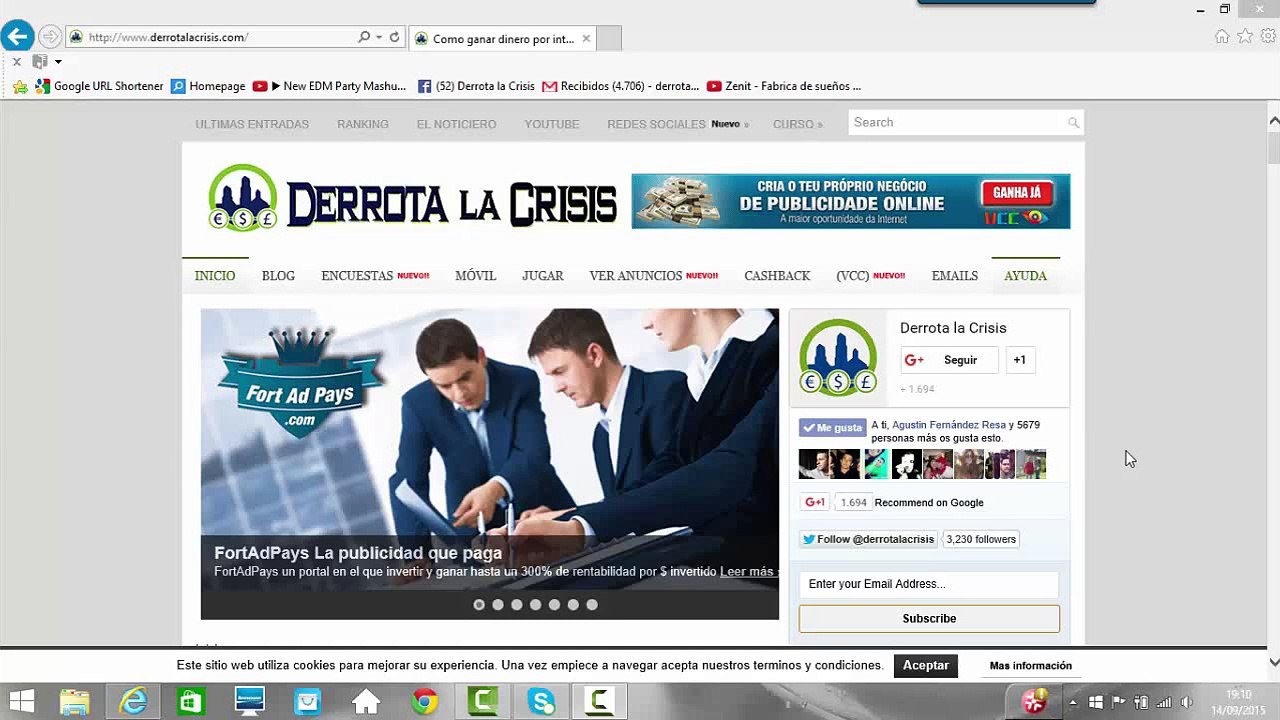This screenshot has width=1280, height=720.
Task: Open Google URL Shortener bookmark
Action: pyautogui.click(x=99, y=86)
